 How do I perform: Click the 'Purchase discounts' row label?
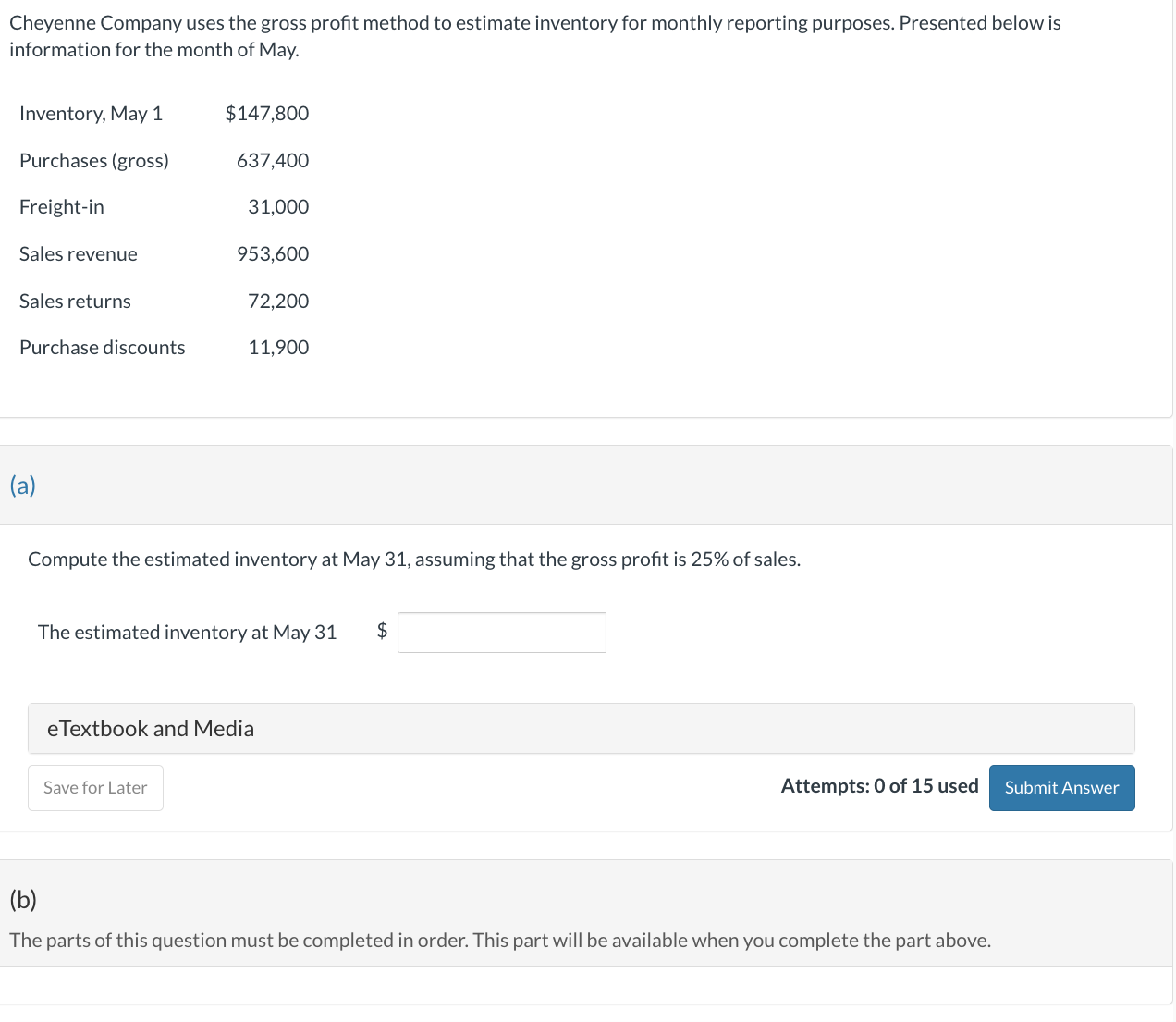click(x=103, y=348)
